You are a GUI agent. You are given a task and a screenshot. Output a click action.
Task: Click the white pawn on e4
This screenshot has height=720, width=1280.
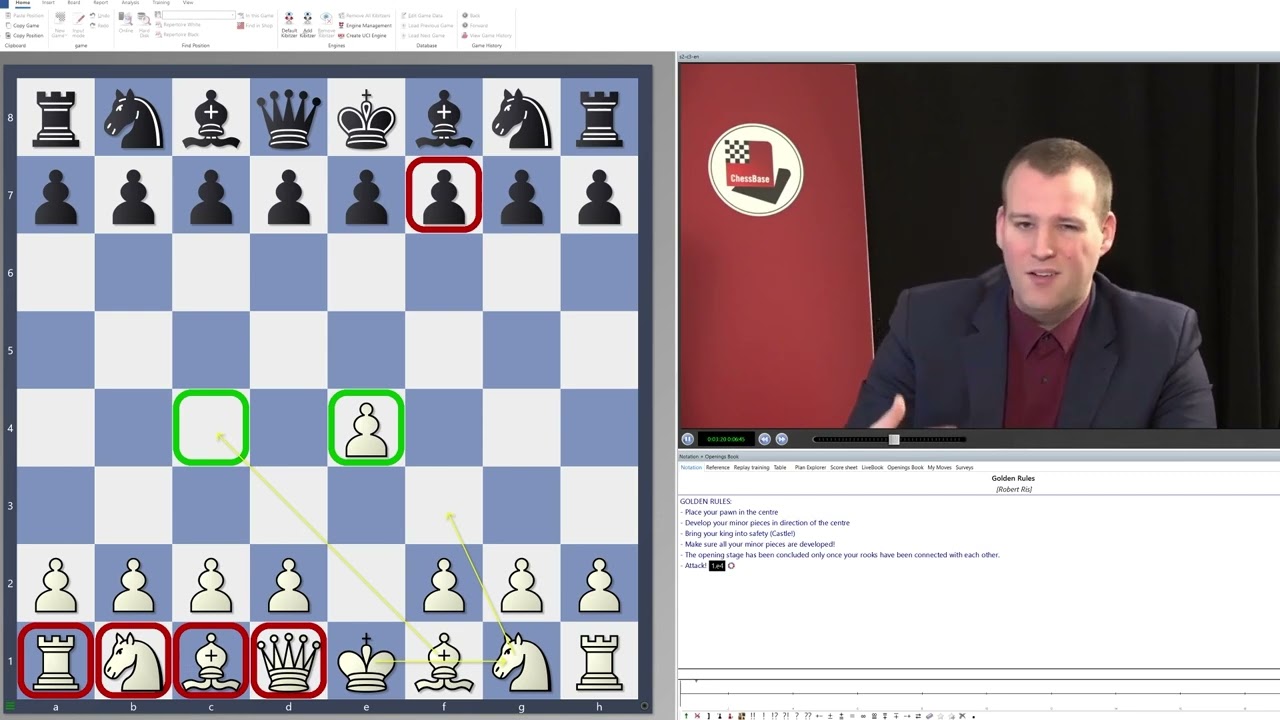pos(366,428)
